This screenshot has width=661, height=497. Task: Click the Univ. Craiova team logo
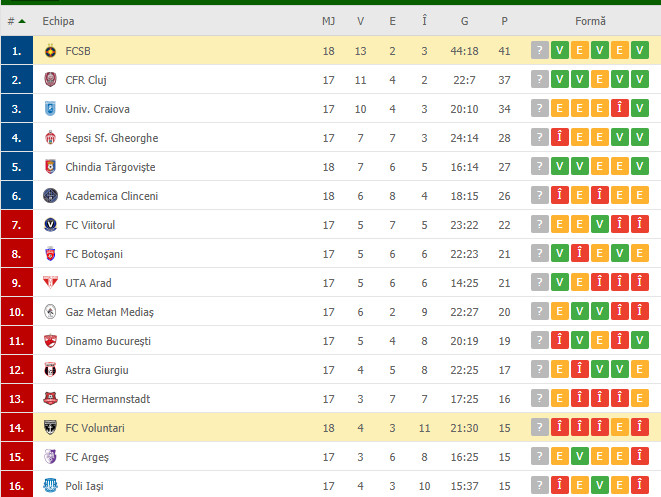pos(50,109)
